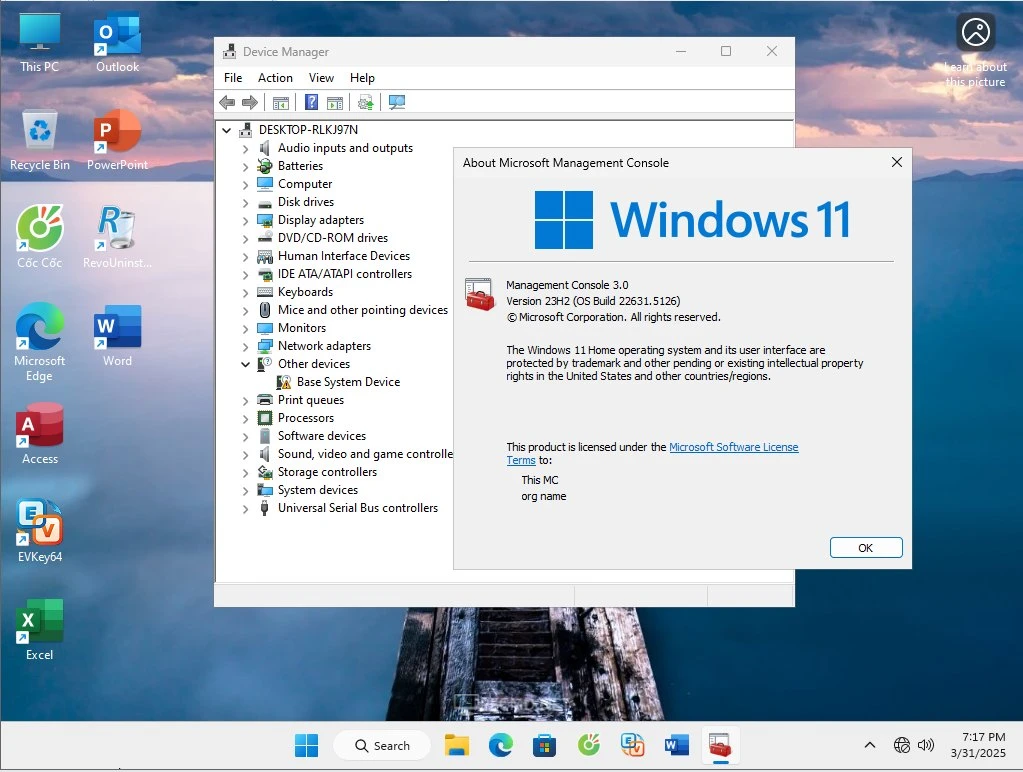The width and height of the screenshot is (1023, 772).
Task: Select the Base System Device warning icon
Action: pyautogui.click(x=284, y=382)
